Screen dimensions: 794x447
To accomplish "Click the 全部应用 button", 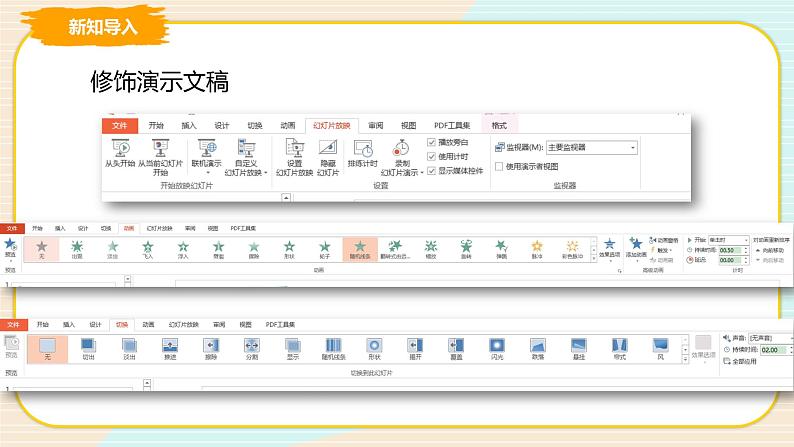I will (x=740, y=361).
